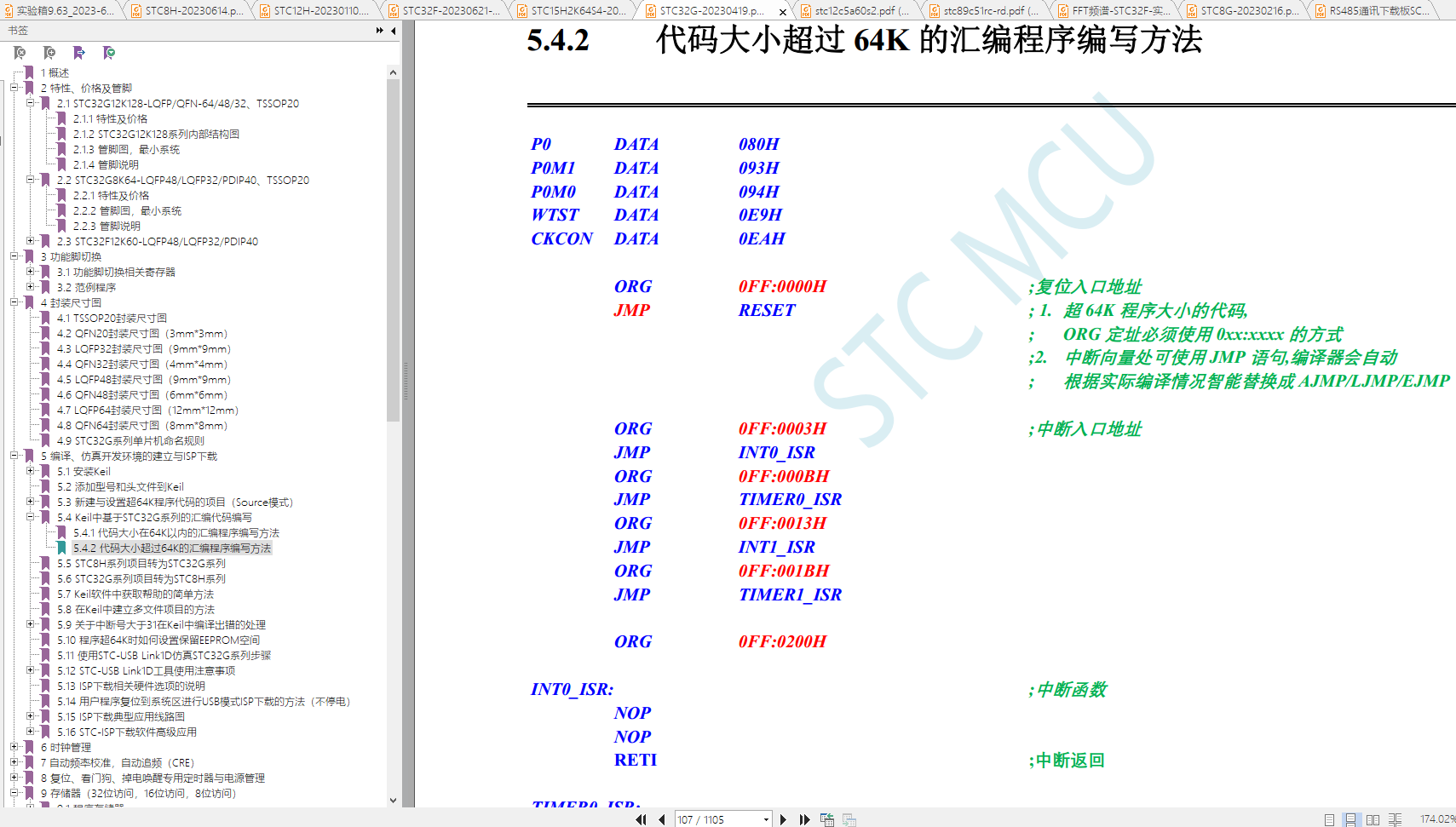Screen dimensions: 1456x827
Task: Open bookmark '2.2.2 管脚图，最小系统'
Action: click(x=127, y=211)
